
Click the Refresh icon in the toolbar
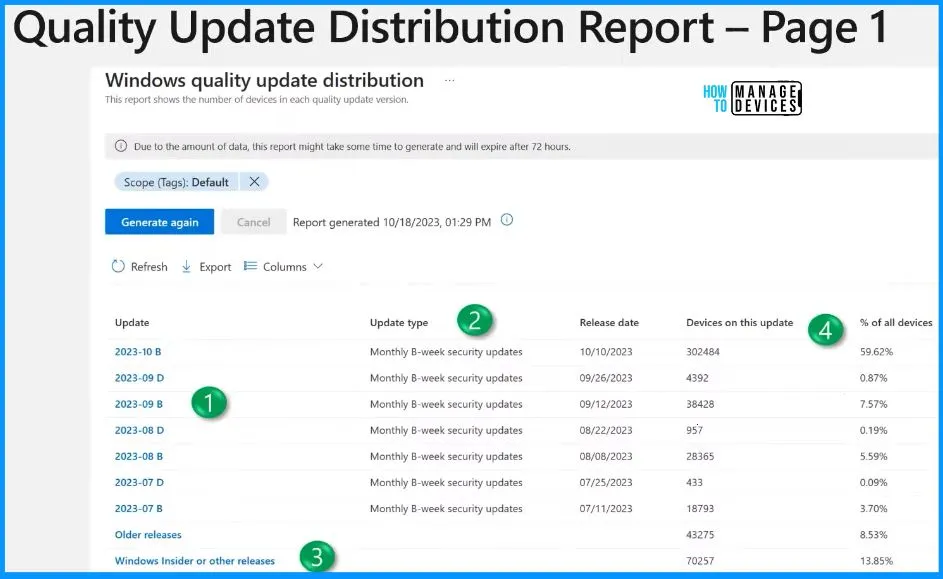[118, 266]
